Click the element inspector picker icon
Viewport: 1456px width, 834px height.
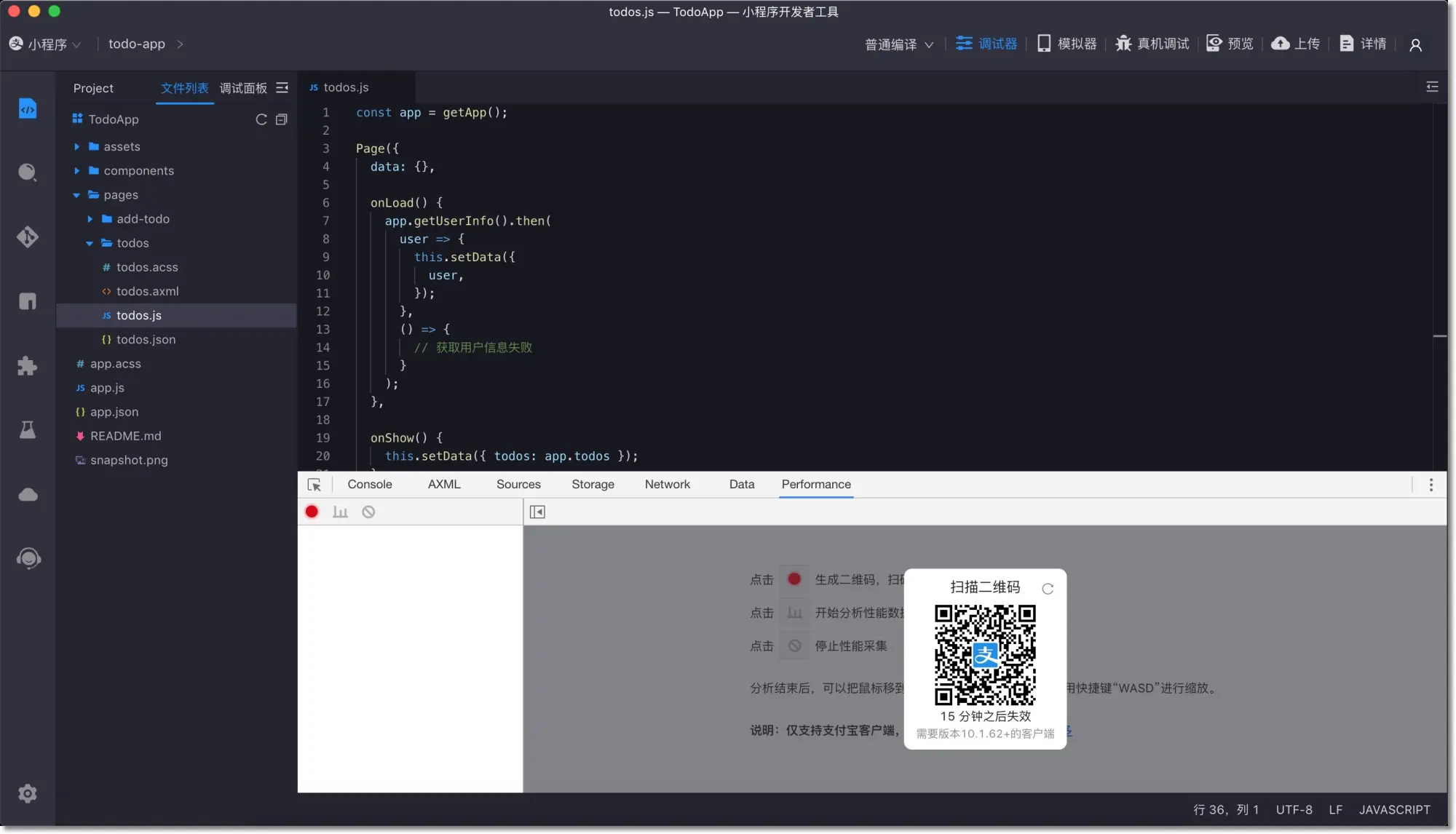[x=314, y=485]
